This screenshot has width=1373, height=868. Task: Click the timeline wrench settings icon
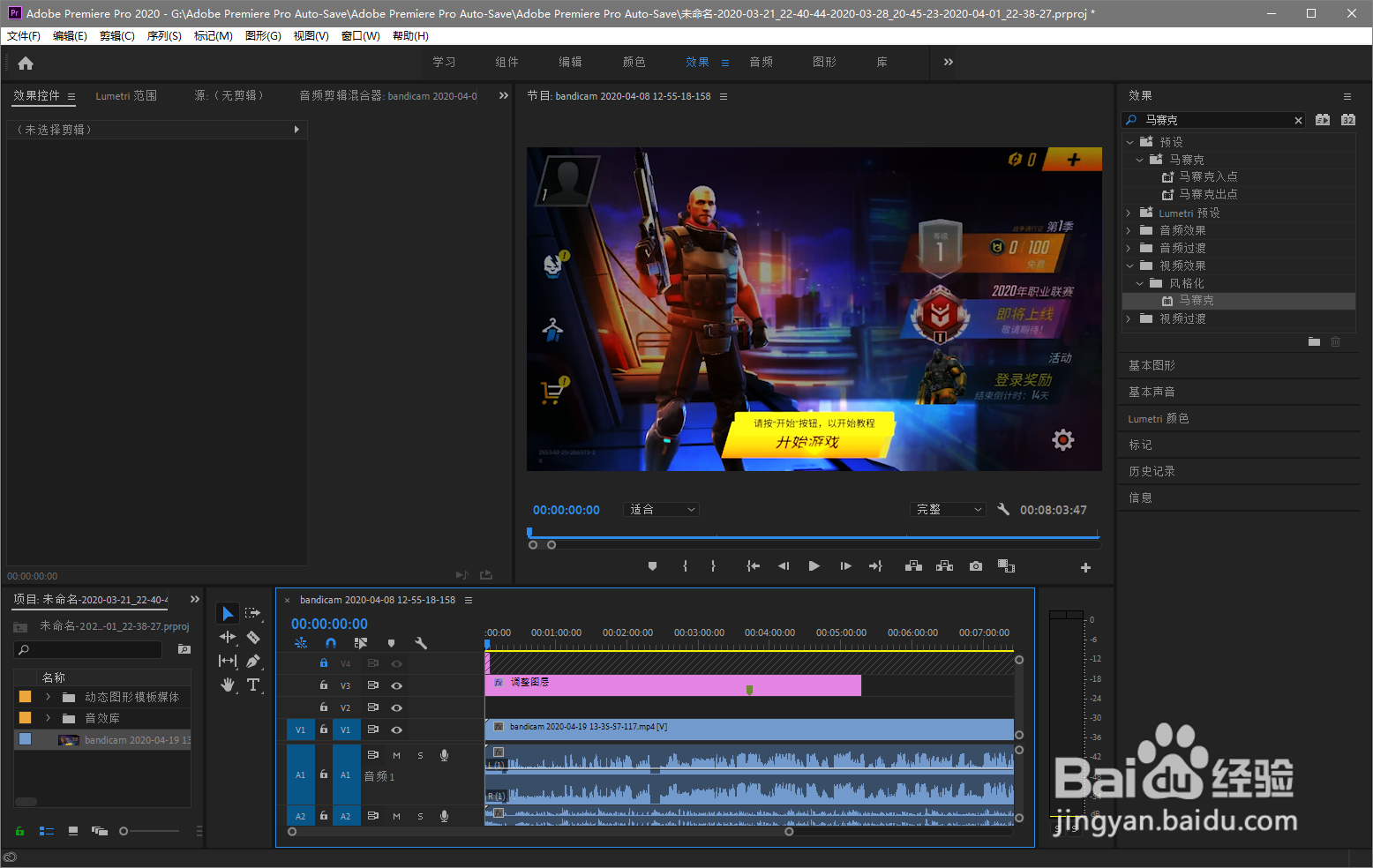pos(421,643)
